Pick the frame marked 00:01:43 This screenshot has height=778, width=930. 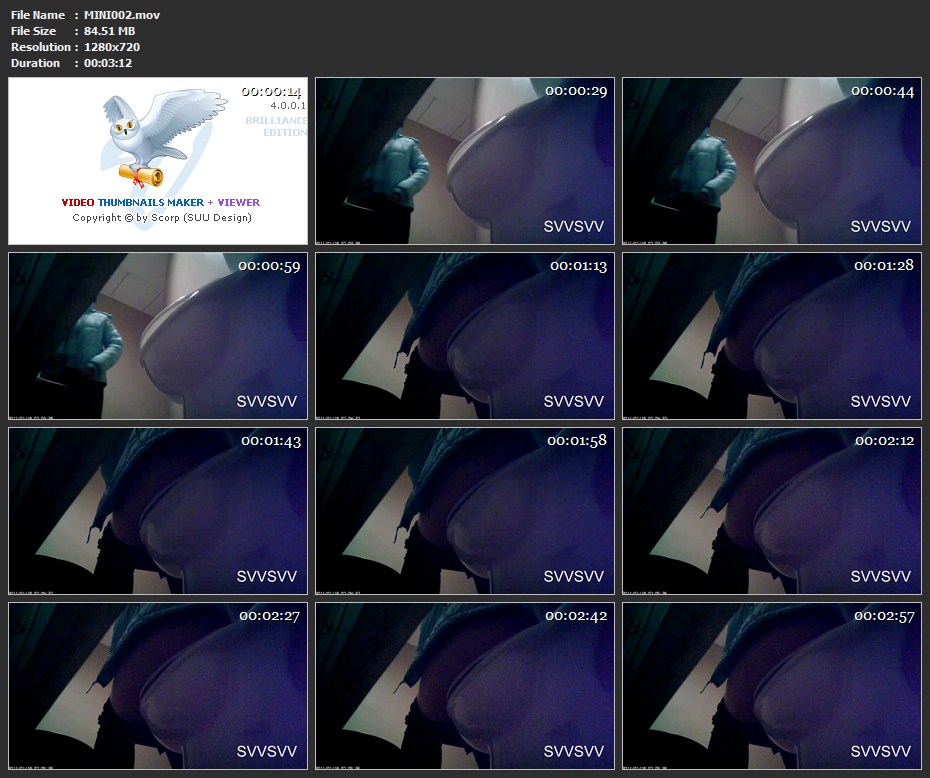click(x=158, y=511)
